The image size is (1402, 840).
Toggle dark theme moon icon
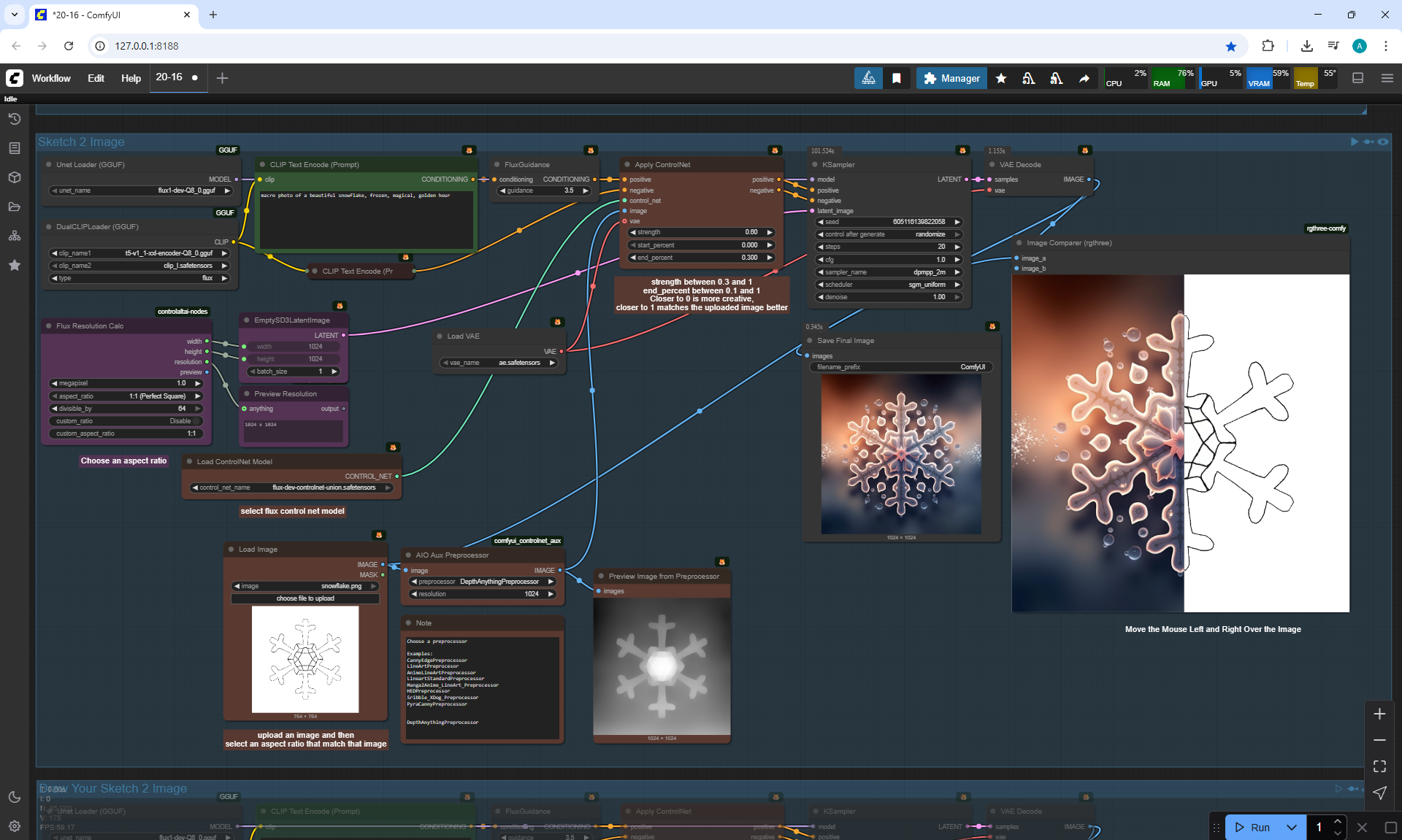[15, 797]
